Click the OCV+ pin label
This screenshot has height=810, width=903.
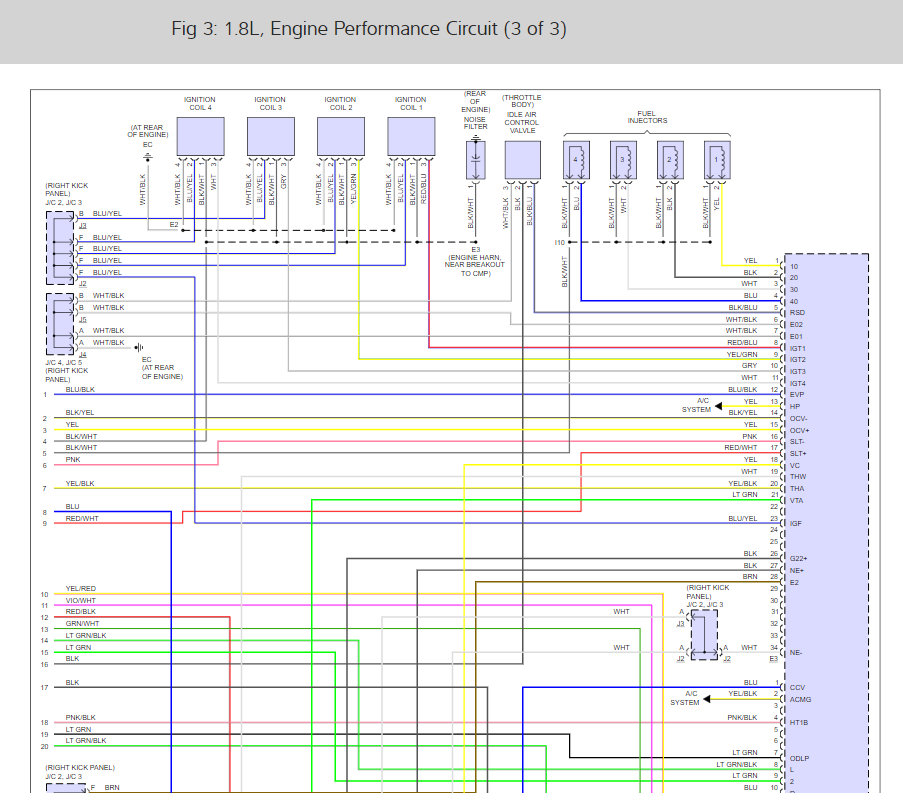click(799, 431)
